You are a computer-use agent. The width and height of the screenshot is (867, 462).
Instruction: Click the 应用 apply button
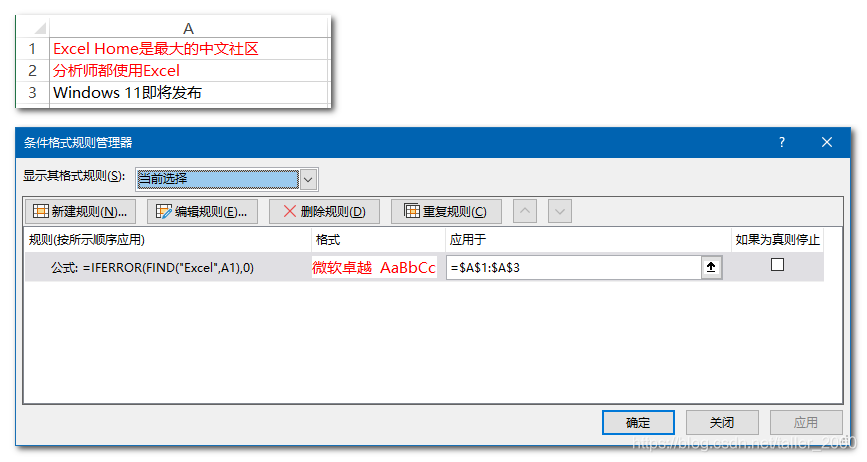point(806,423)
